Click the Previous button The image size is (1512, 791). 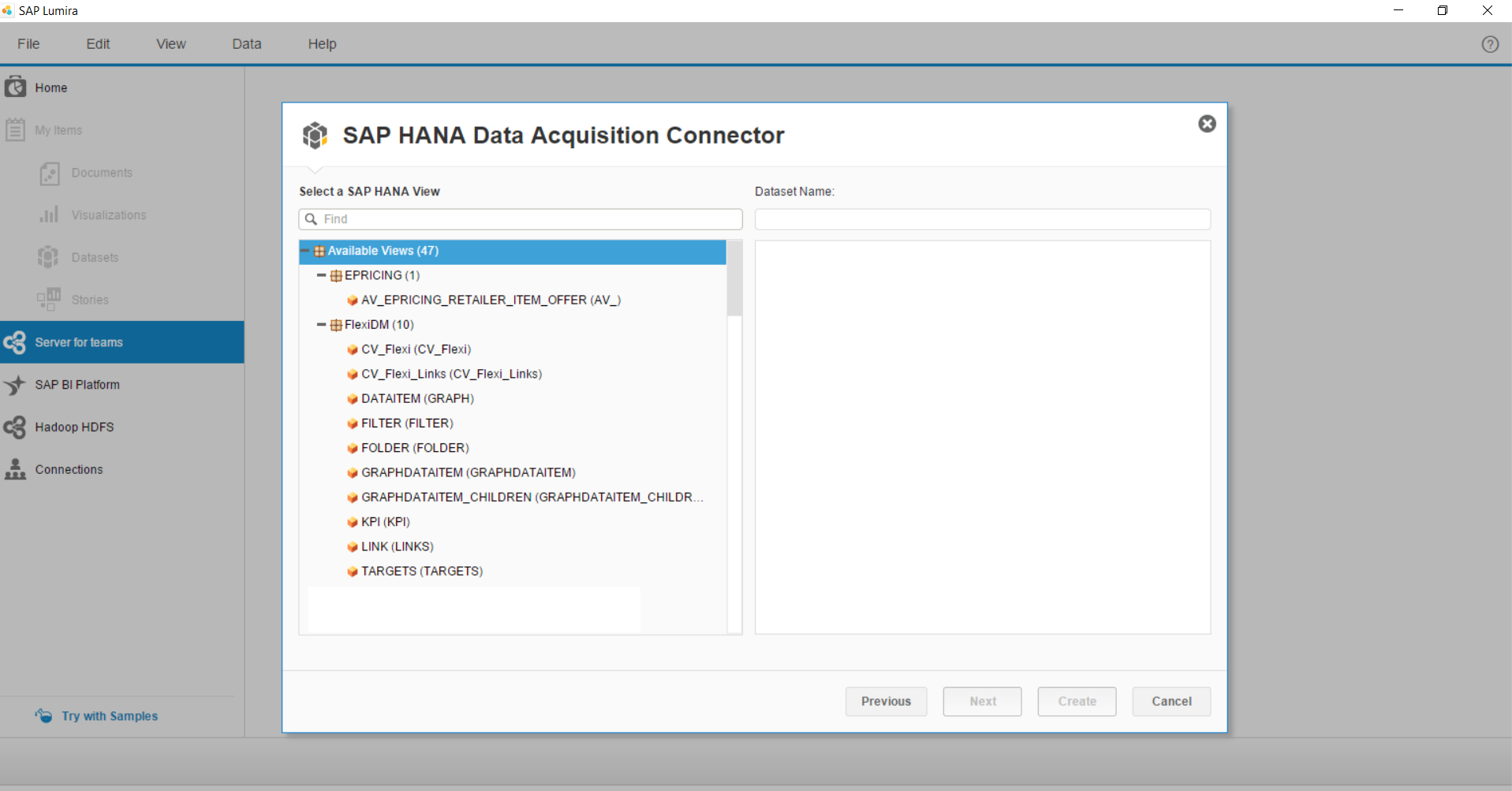click(x=886, y=701)
